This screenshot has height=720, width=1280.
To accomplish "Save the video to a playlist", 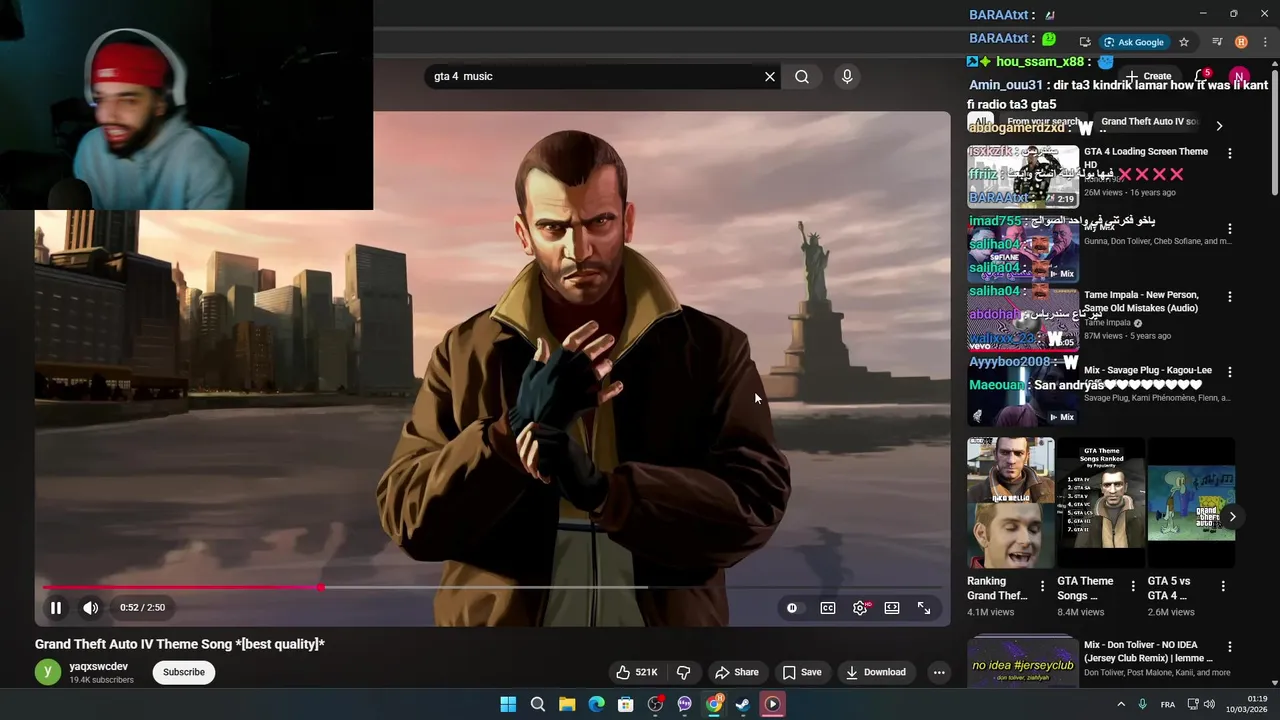I will (x=802, y=672).
